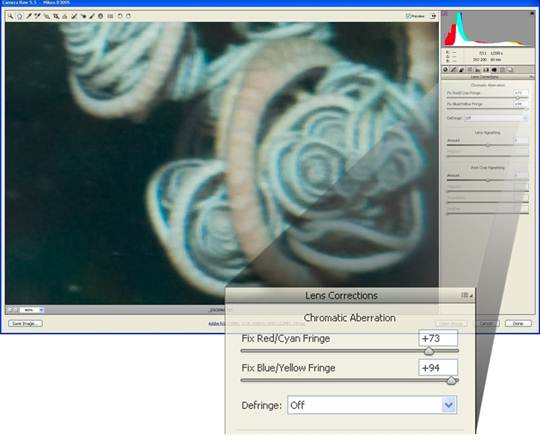Toggle full screen mode icon

(x=433, y=16)
